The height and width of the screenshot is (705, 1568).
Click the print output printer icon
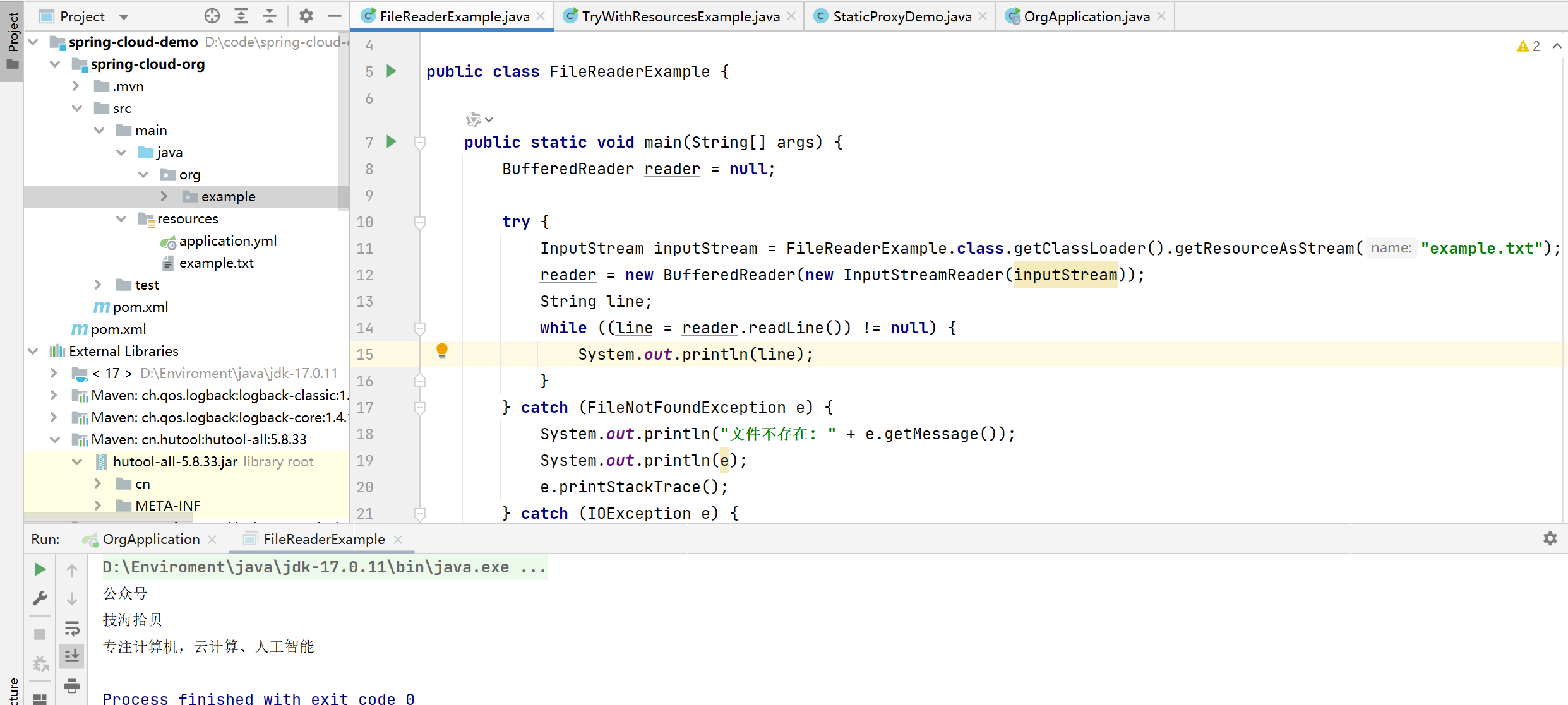(72, 685)
